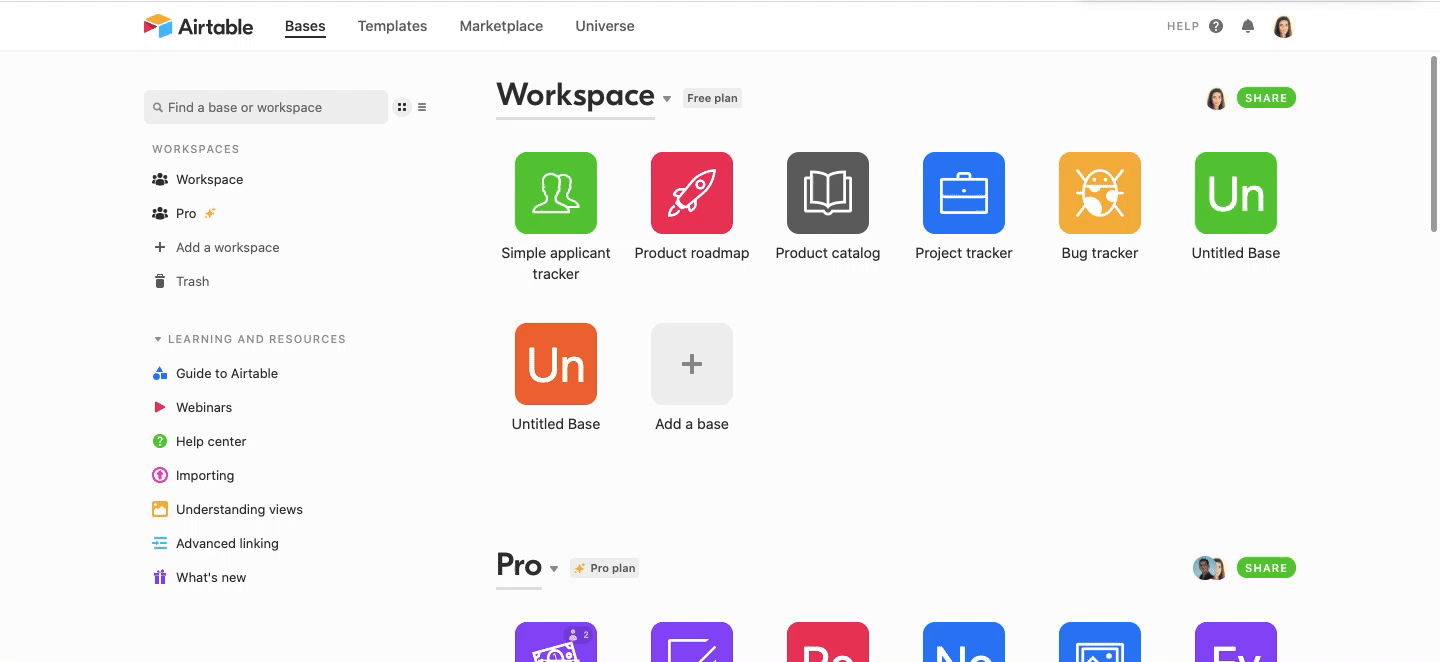The width and height of the screenshot is (1440, 662).
Task: Open the purple money-icon base under Pro
Action: [556, 642]
